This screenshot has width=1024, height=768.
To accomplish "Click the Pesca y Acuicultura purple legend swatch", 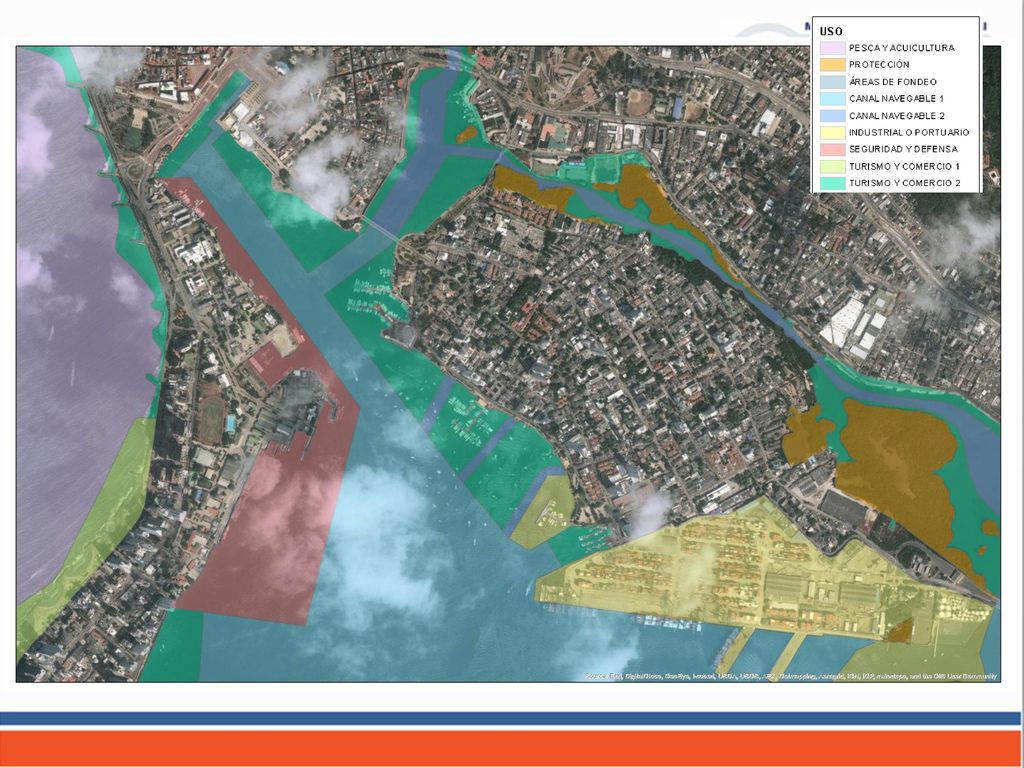I will click(x=832, y=48).
